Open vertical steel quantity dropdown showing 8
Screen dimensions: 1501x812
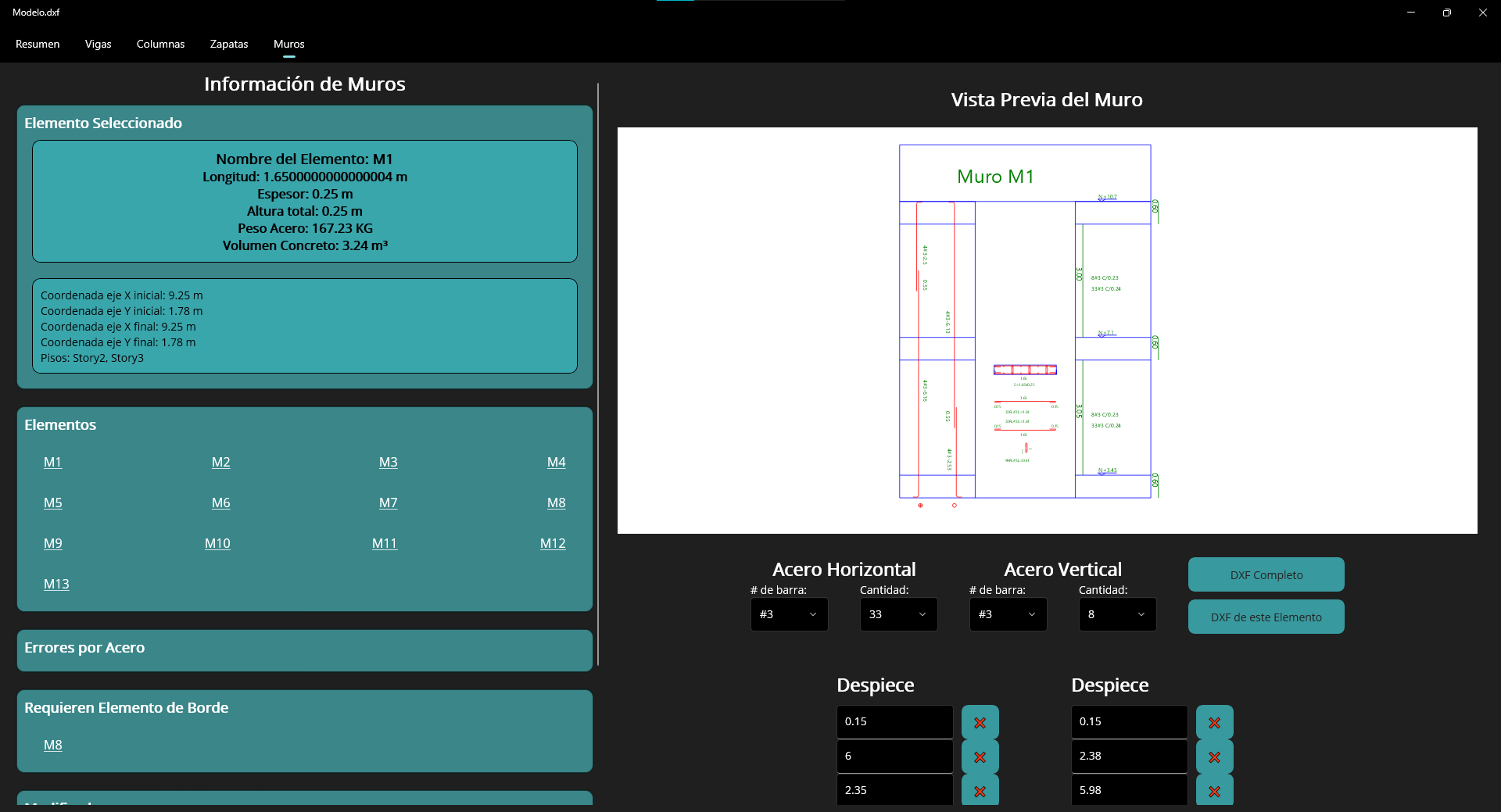tap(1117, 614)
